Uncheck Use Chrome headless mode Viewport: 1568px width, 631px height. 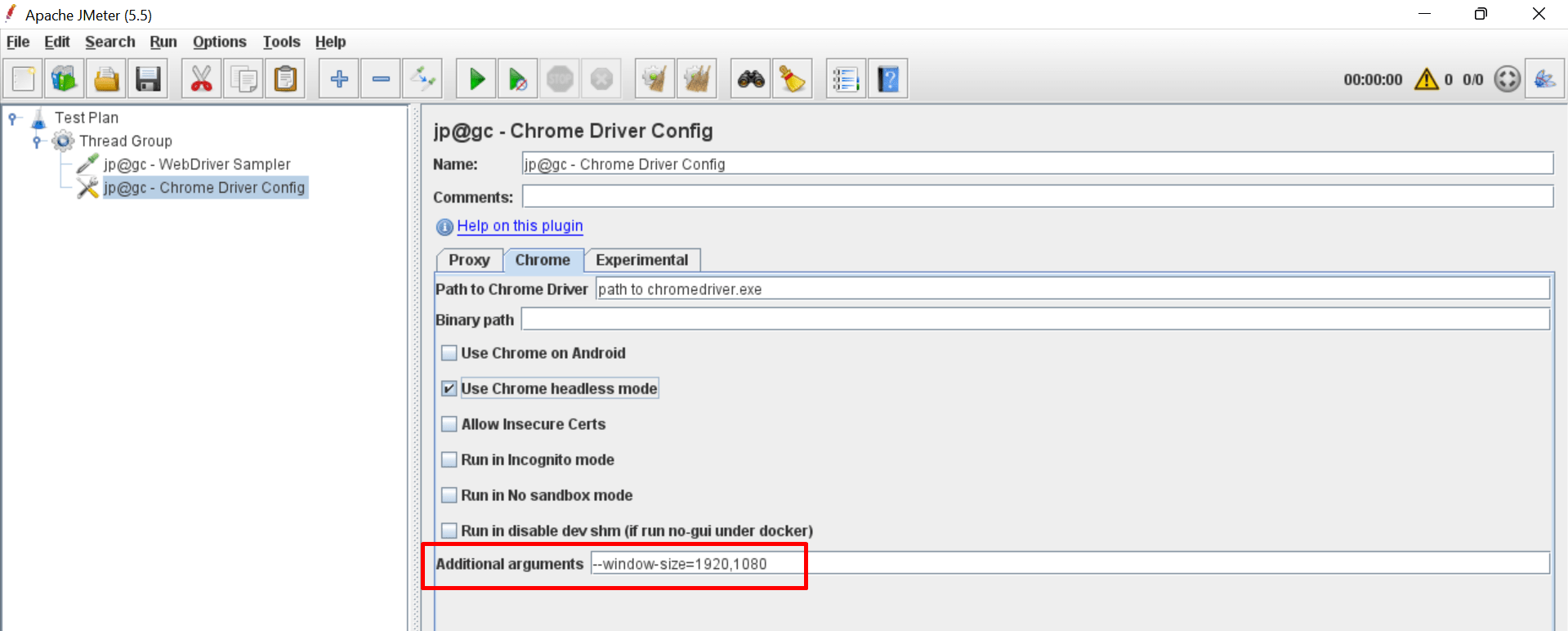pos(449,388)
